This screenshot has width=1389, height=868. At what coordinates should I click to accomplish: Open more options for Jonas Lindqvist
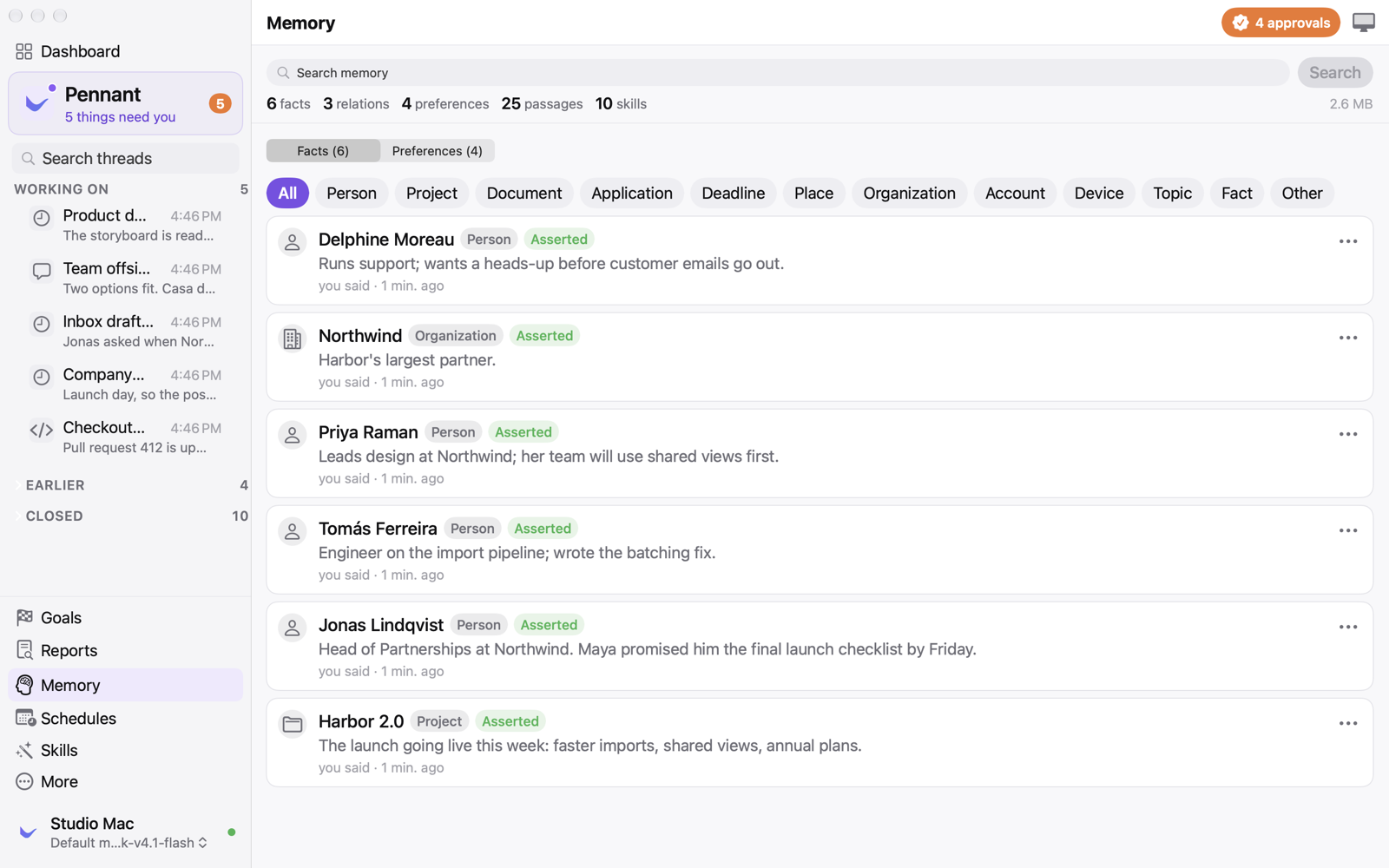pos(1347,627)
